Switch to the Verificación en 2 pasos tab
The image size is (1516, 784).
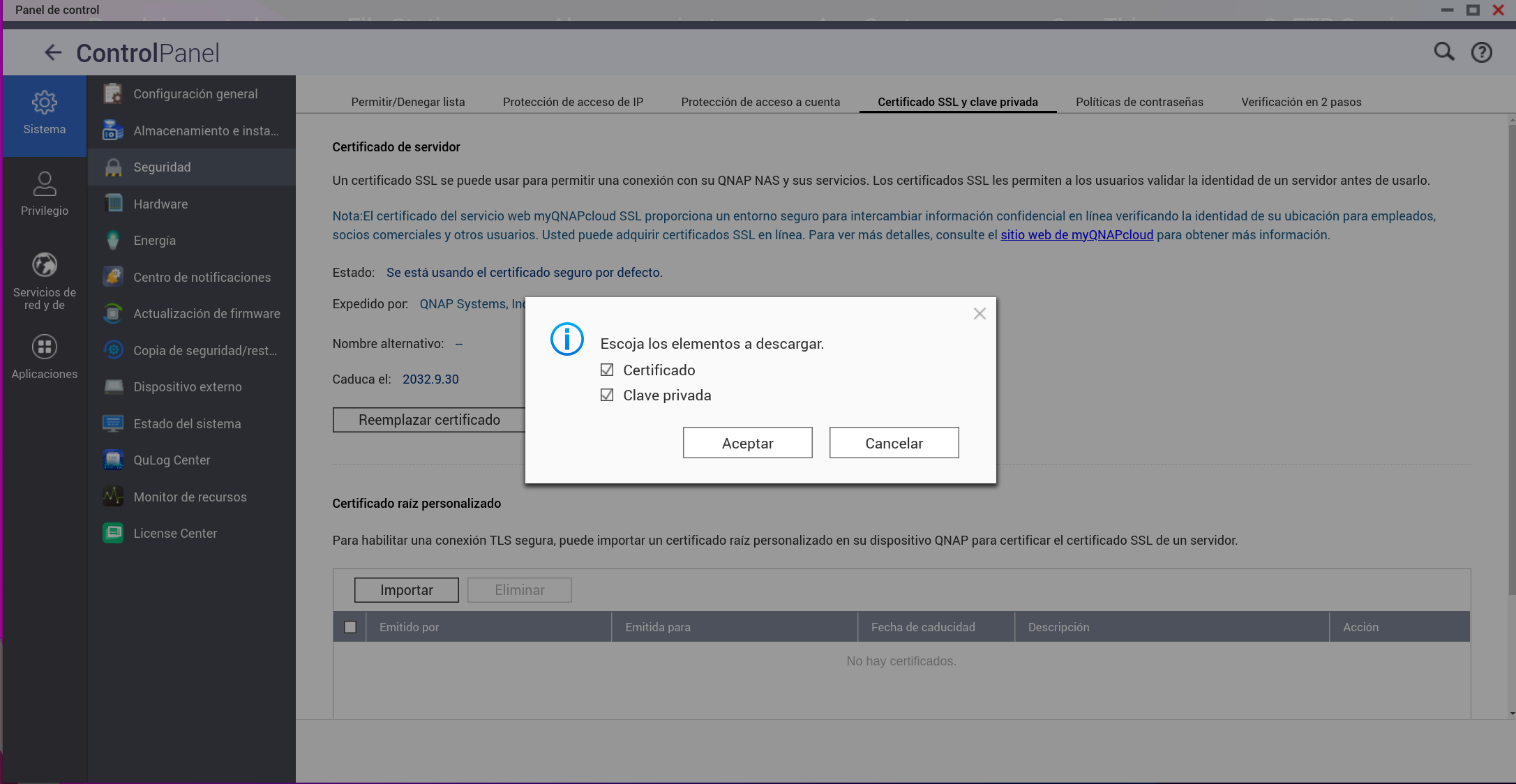[1301, 102]
